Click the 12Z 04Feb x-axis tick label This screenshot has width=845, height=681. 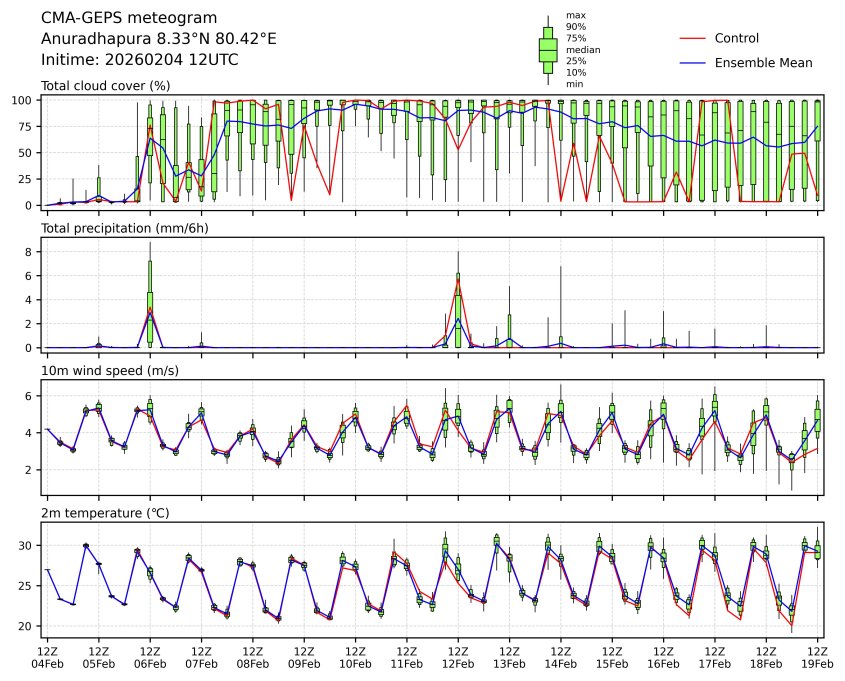coord(47,657)
